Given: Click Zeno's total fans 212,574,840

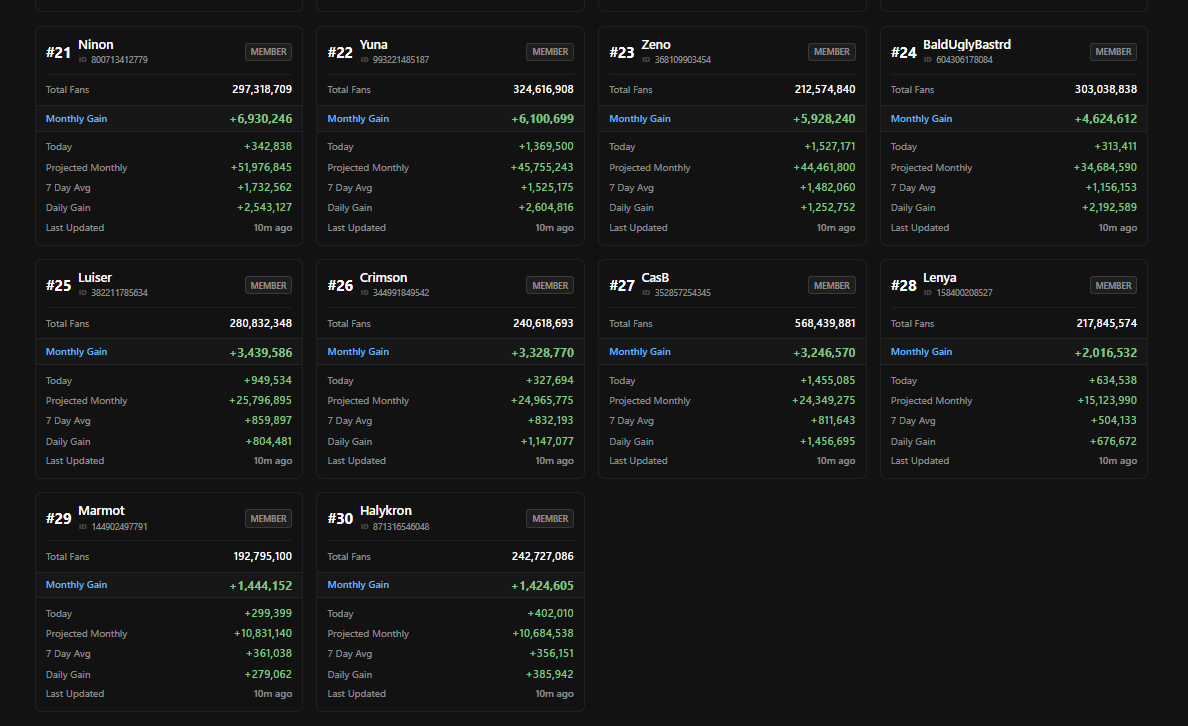Looking at the screenshot, I should pos(825,89).
